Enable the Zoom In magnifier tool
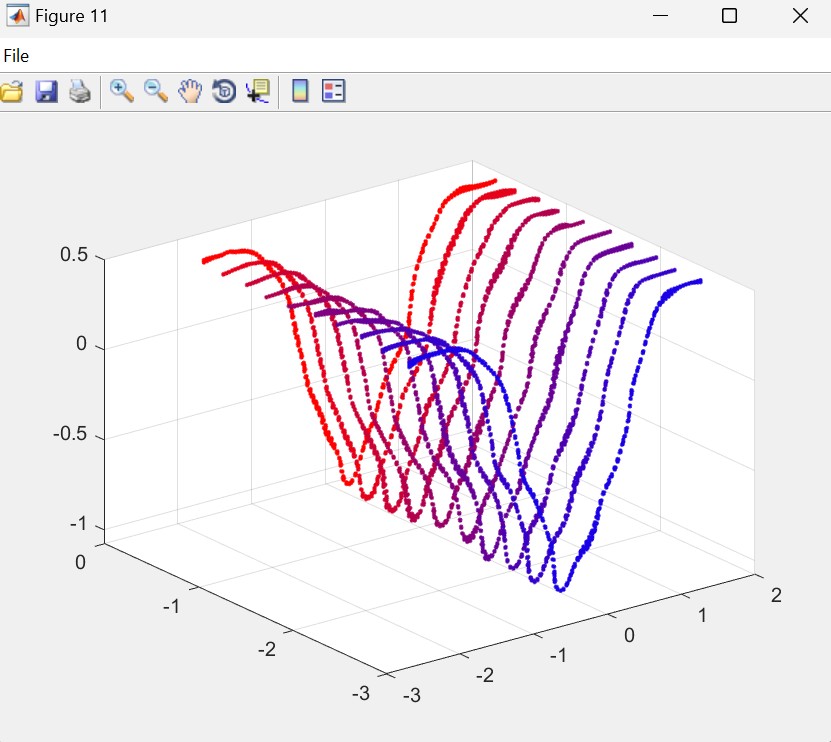 point(122,91)
